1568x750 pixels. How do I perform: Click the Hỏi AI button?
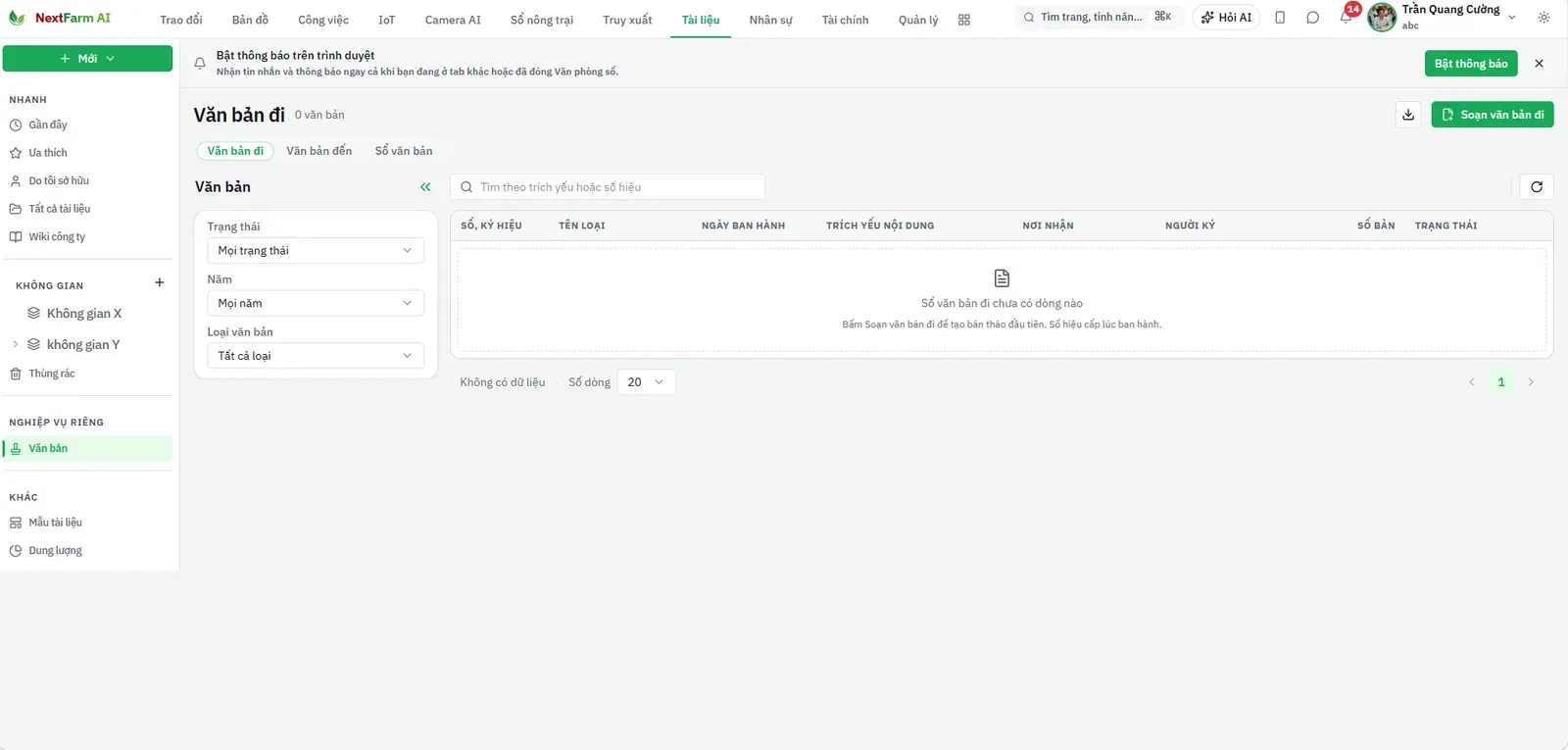(1226, 18)
